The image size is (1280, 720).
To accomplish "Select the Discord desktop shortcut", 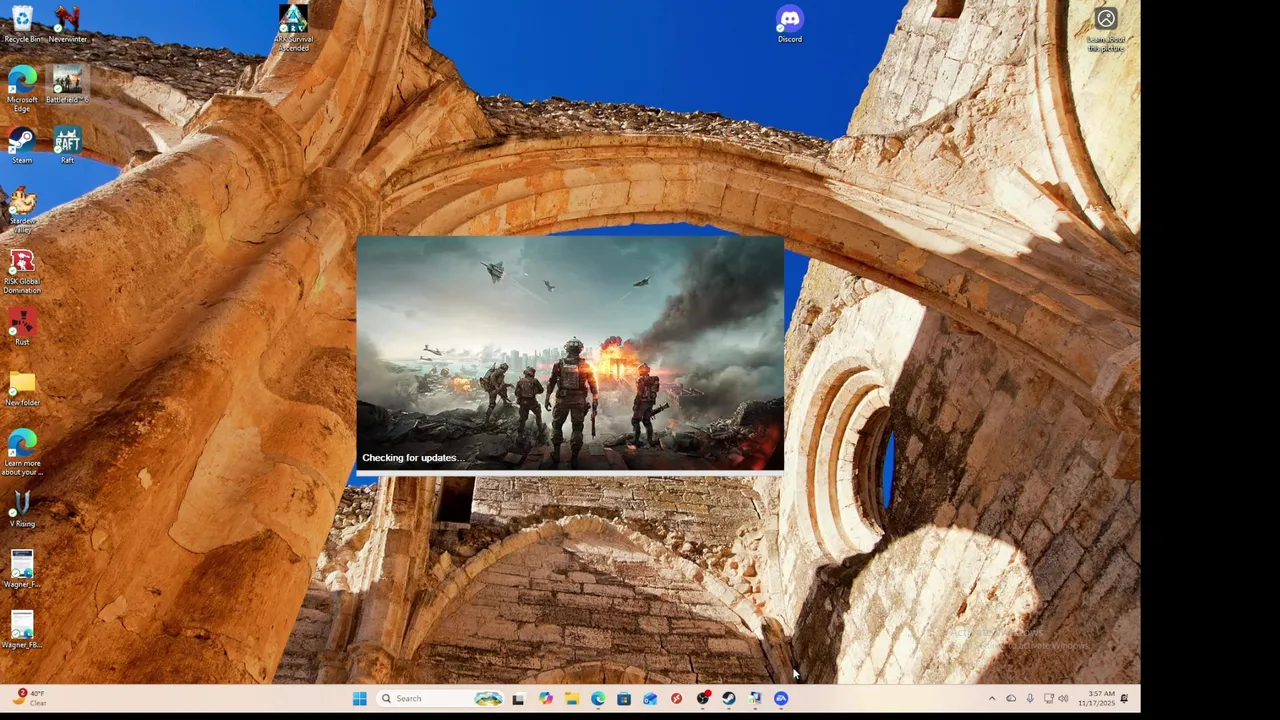I will click(790, 24).
